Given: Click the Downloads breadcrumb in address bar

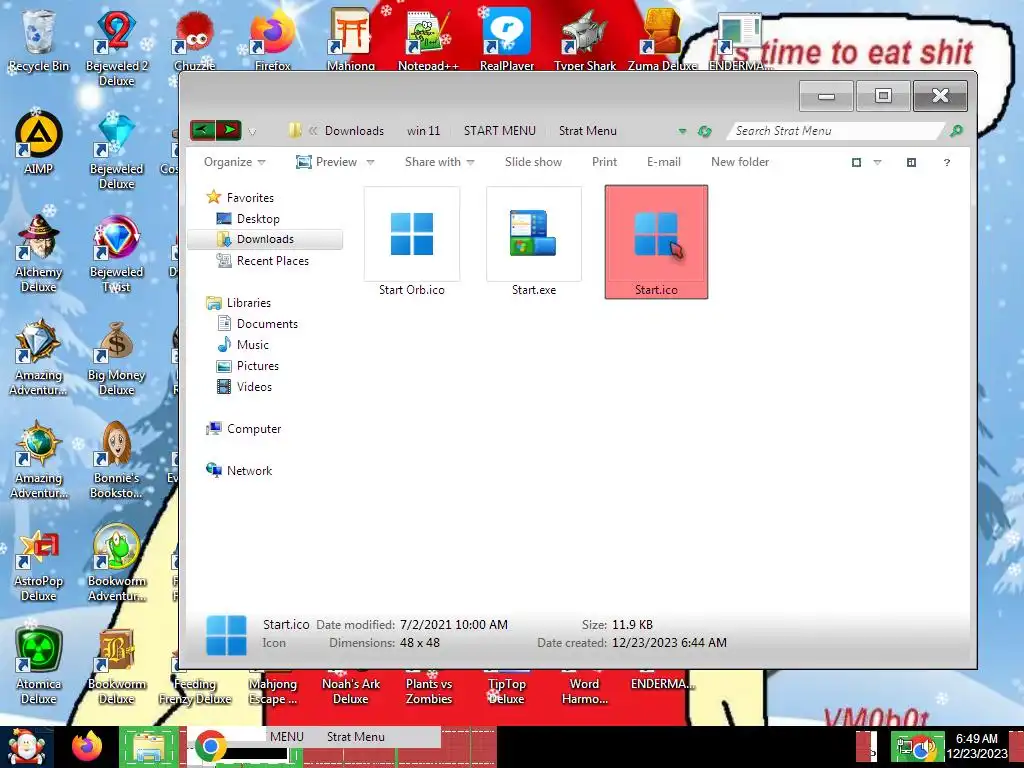Looking at the screenshot, I should [354, 131].
